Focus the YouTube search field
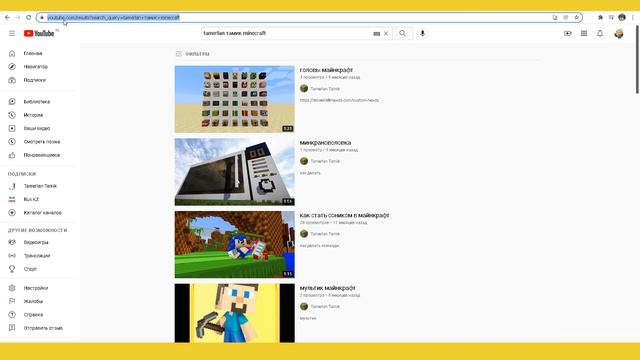Image resolution: width=640 pixels, height=360 pixels. coord(286,33)
